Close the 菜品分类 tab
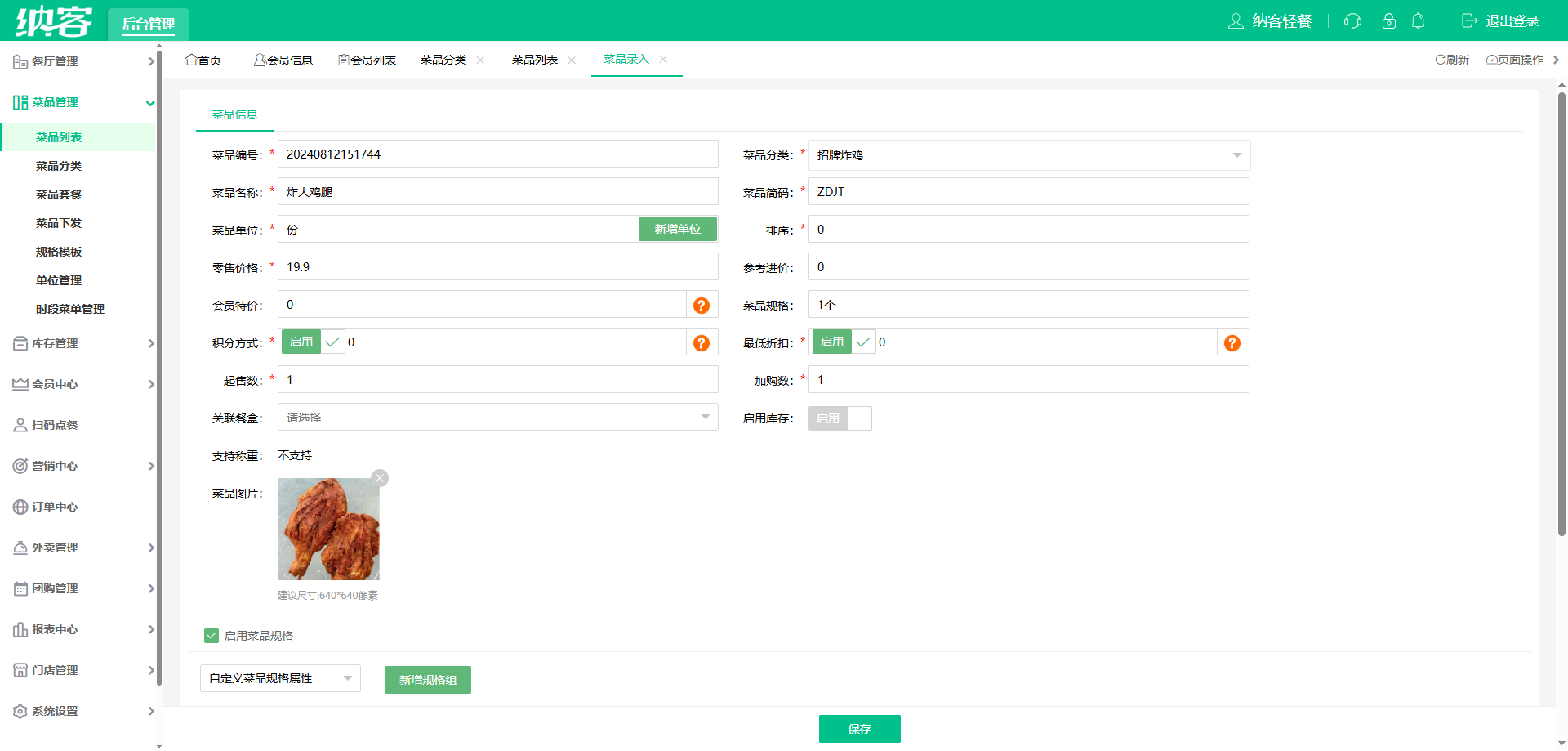 480,60
